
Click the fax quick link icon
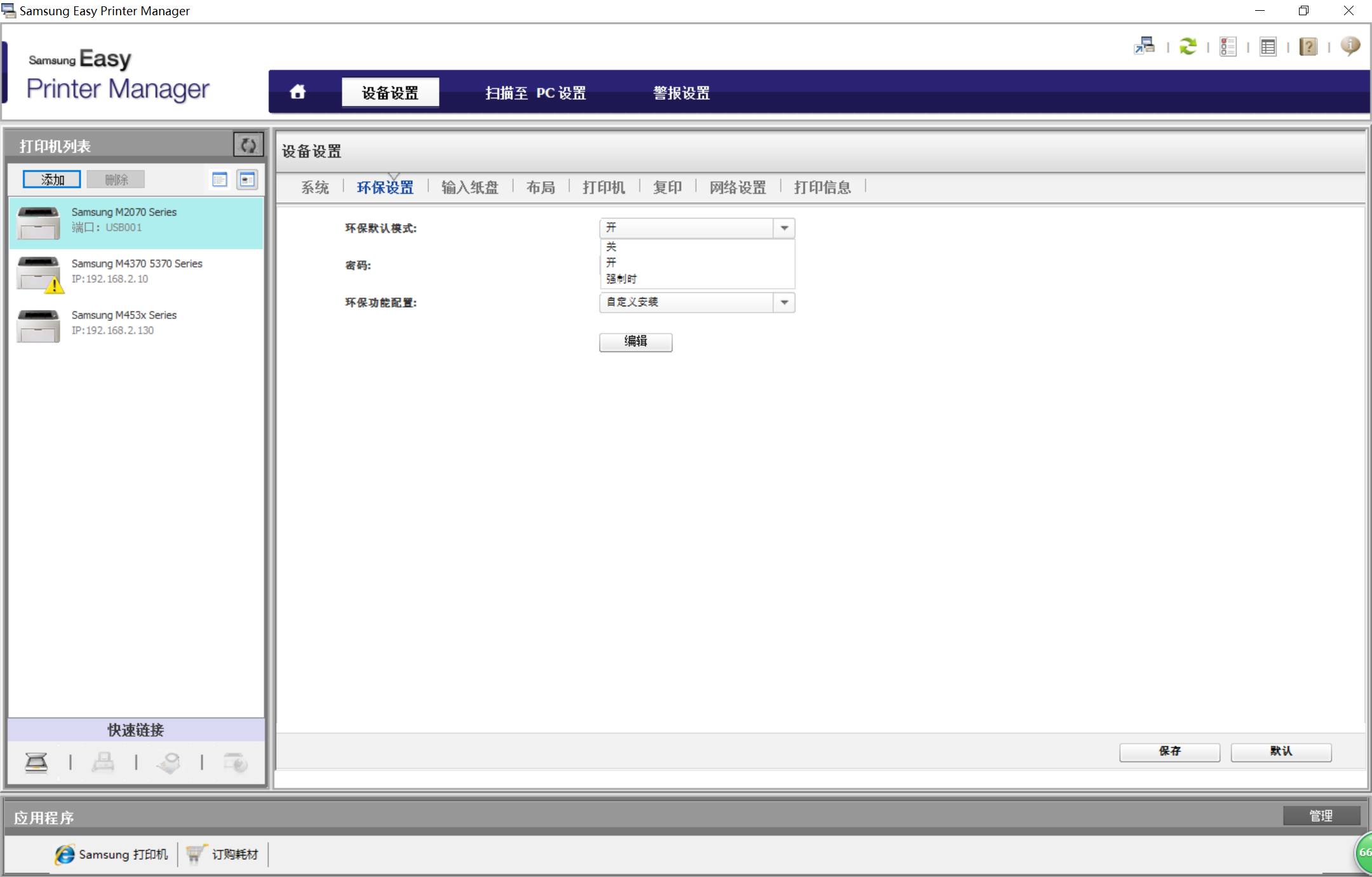(x=103, y=762)
